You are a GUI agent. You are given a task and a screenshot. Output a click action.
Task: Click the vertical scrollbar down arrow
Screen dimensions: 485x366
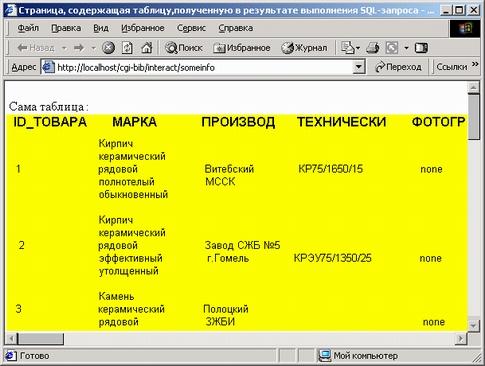click(473, 325)
